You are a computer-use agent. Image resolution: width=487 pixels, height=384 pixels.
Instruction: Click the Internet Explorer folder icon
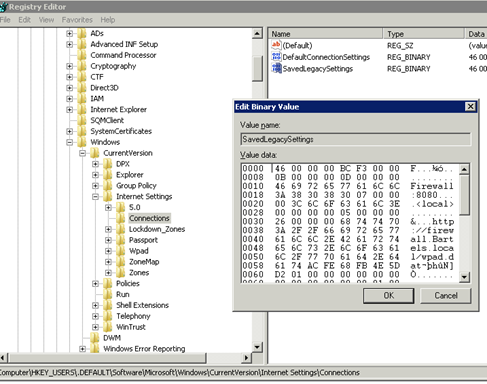[82, 110]
